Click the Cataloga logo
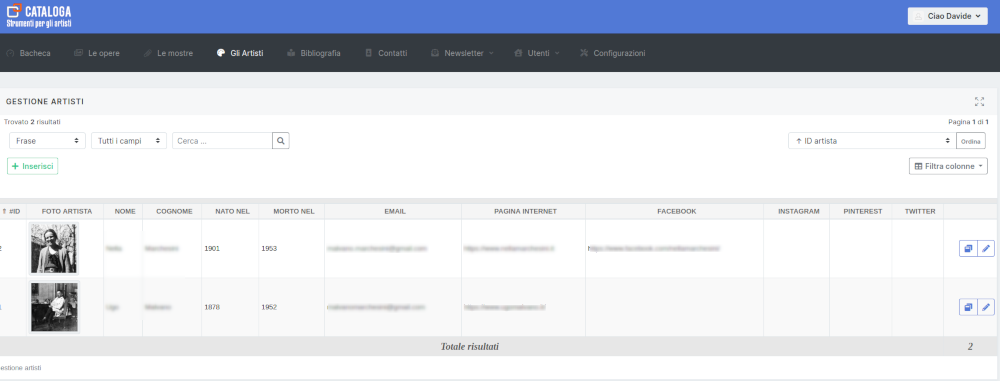This screenshot has height=381, width=1000. point(39,16)
